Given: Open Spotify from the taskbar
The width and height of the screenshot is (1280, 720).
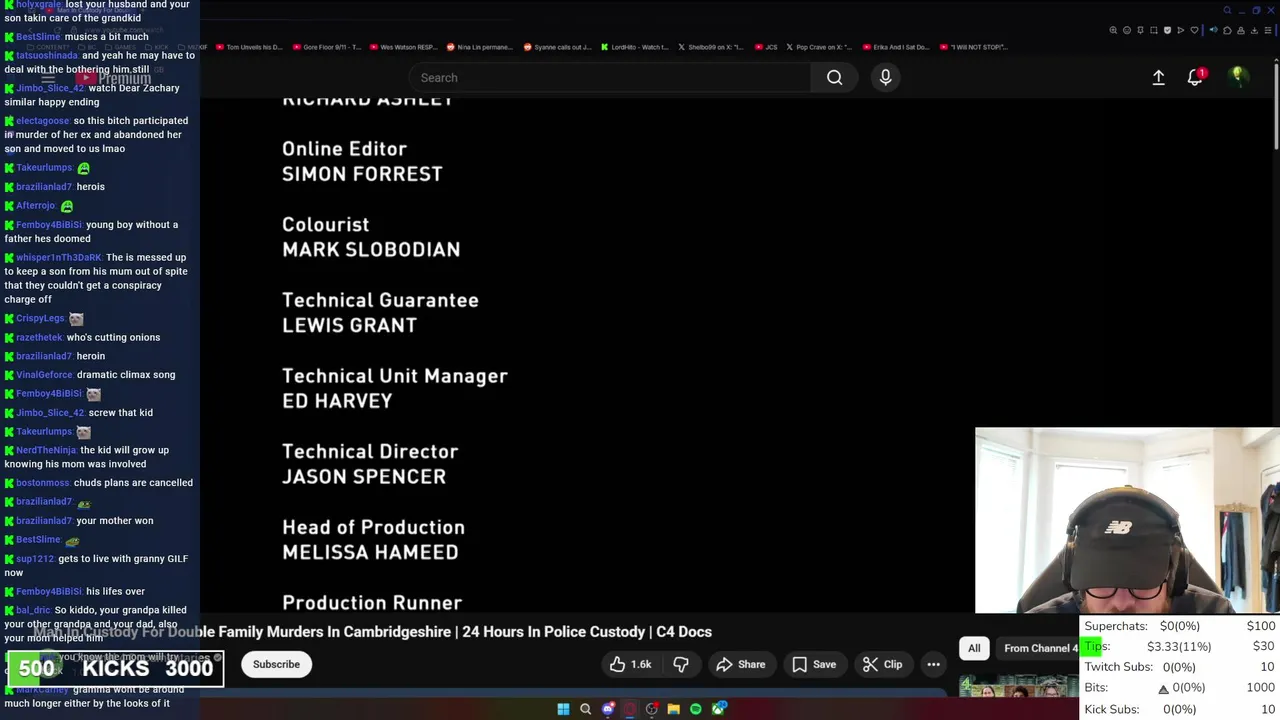Looking at the screenshot, I should (696, 709).
